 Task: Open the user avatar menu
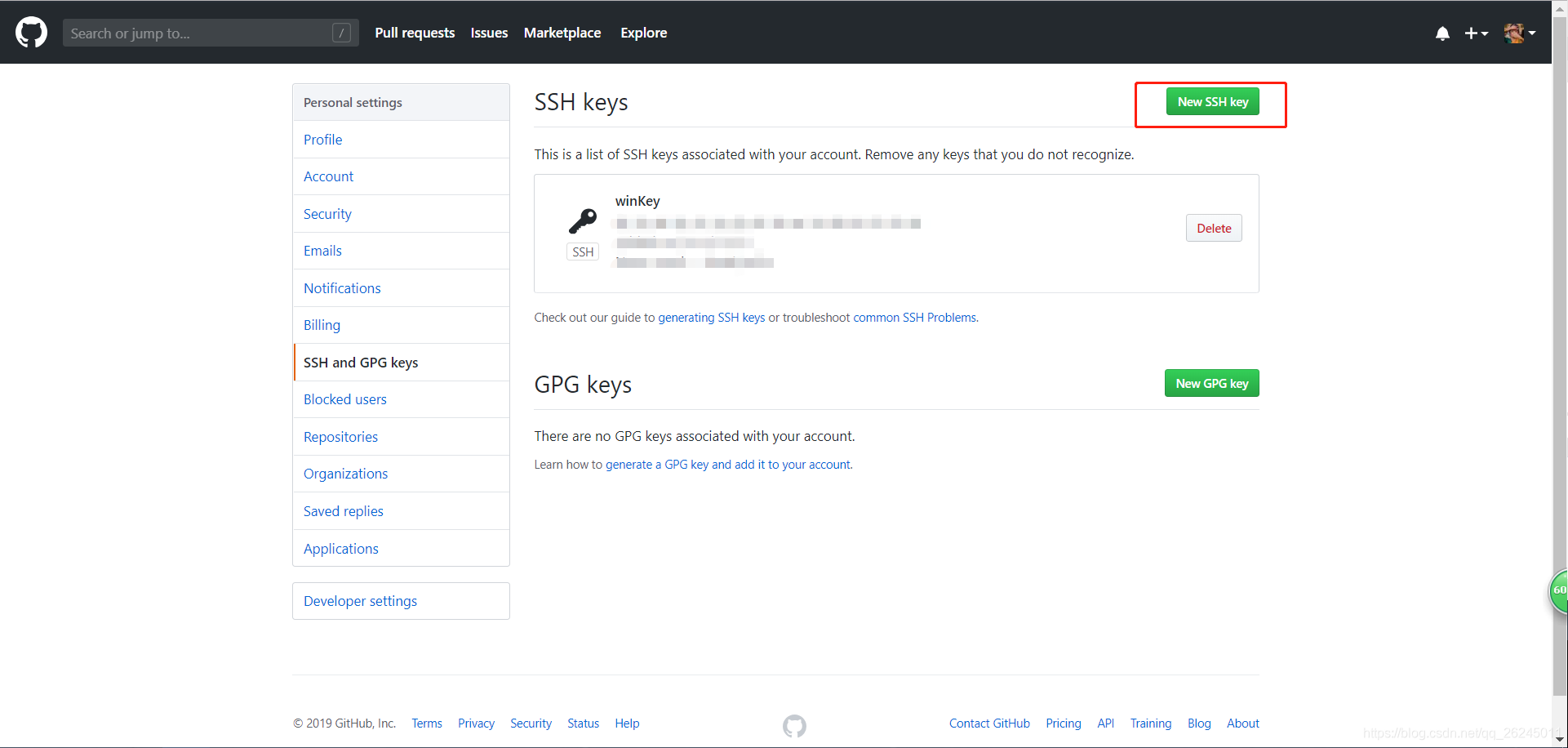coord(1520,33)
